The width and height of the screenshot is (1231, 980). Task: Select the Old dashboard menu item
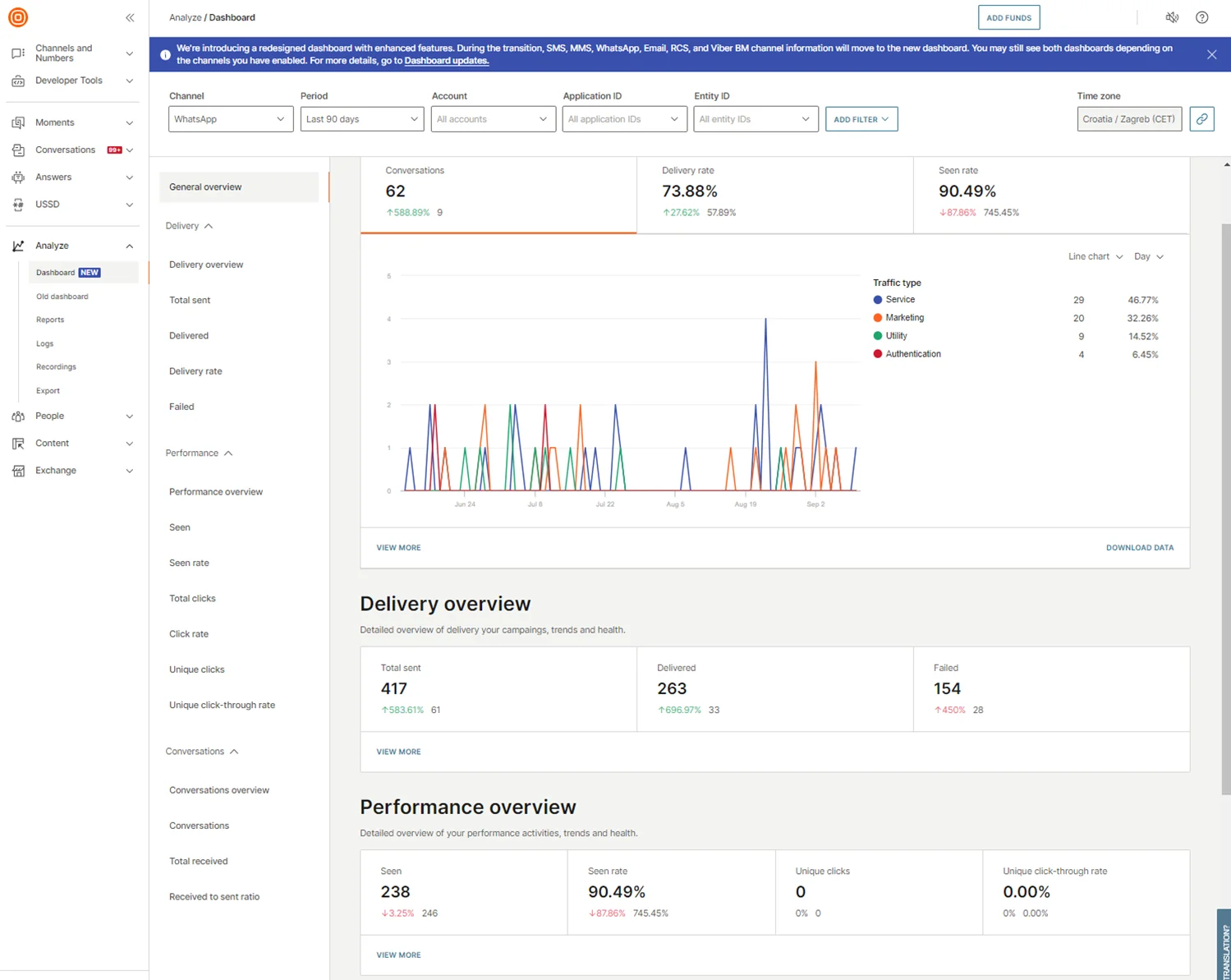62,297
